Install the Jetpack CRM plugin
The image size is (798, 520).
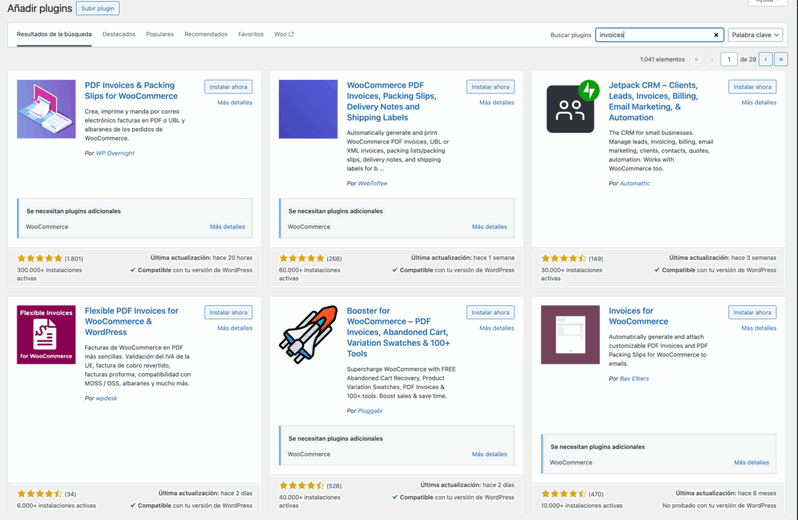(752, 86)
